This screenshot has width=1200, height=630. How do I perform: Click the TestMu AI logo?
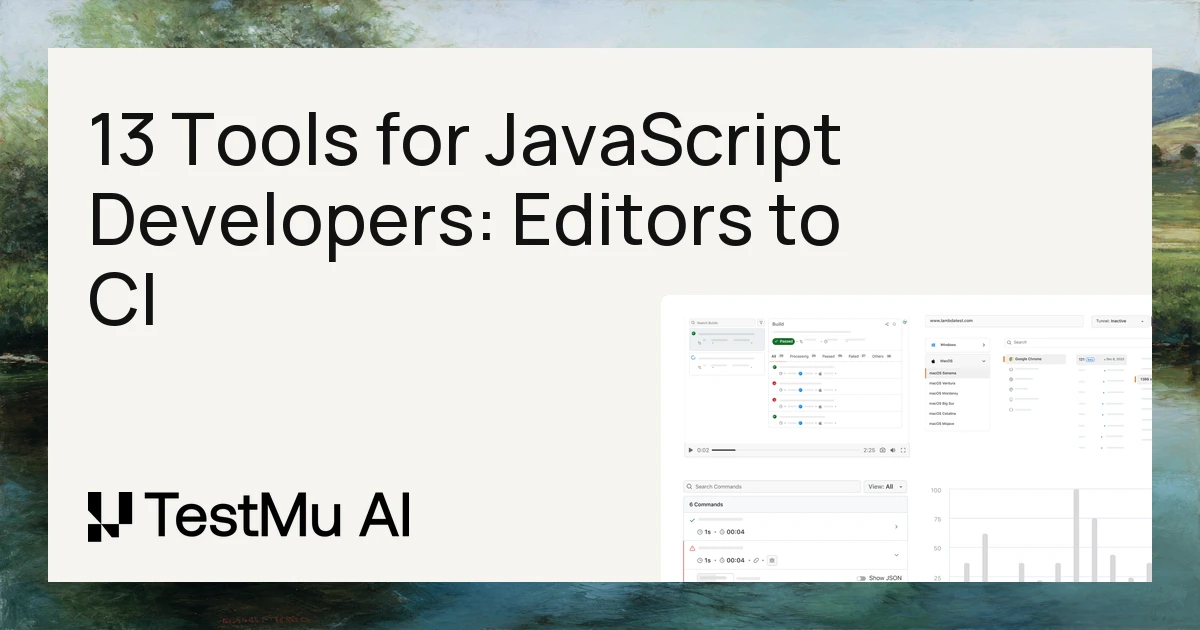click(248, 517)
